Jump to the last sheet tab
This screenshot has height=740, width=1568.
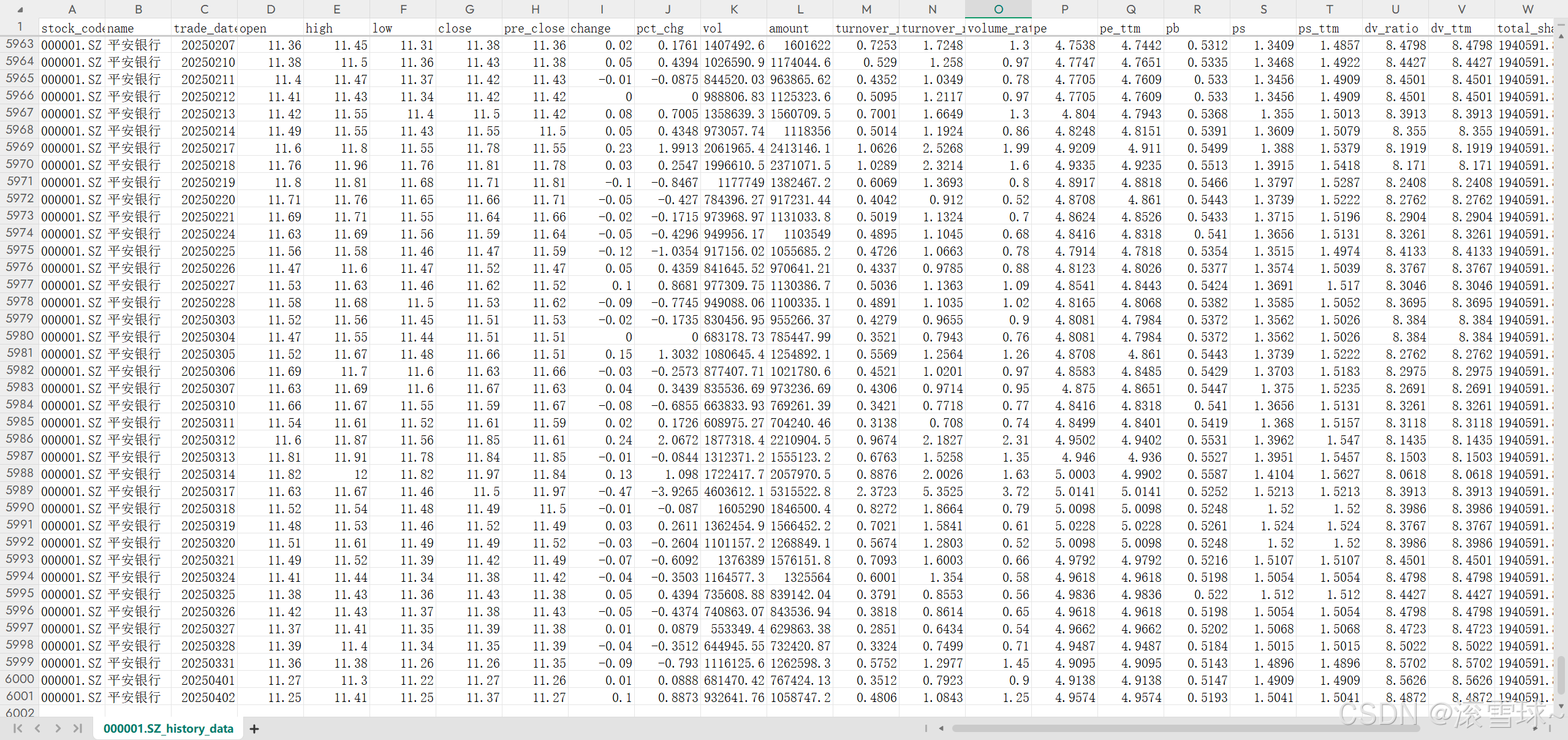tap(78, 728)
